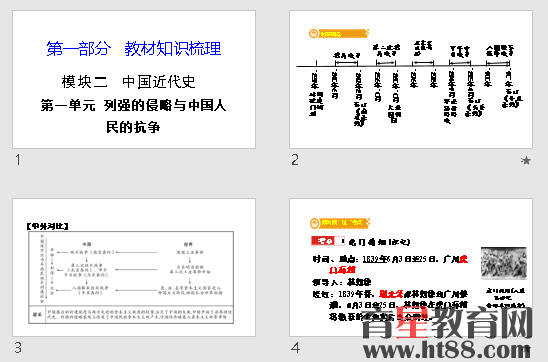Viewport: 548px width, 362px height.
Task: Click slide number 4 label
Action: point(295,348)
